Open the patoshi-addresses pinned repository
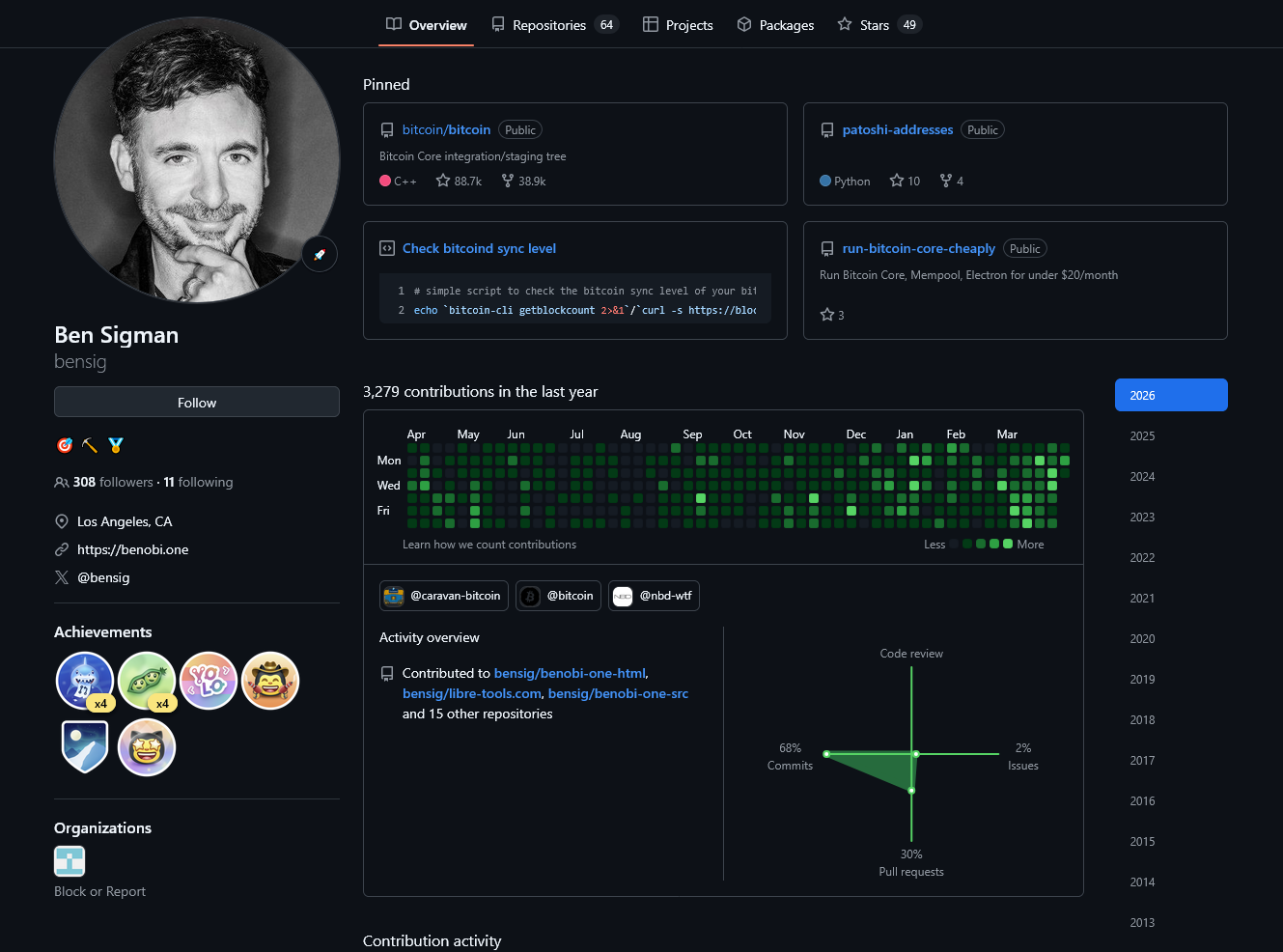Screen dimensions: 1283x952 pyautogui.click(x=898, y=129)
